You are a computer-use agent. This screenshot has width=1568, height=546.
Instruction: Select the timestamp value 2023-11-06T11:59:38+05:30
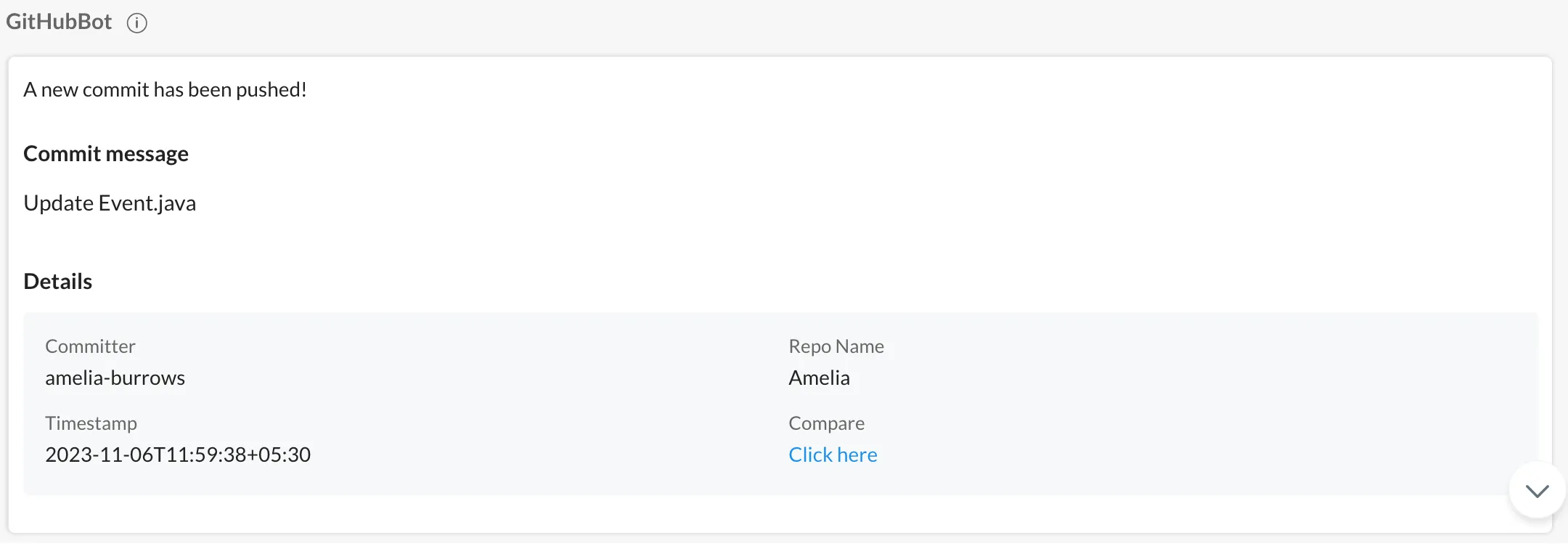tap(178, 455)
